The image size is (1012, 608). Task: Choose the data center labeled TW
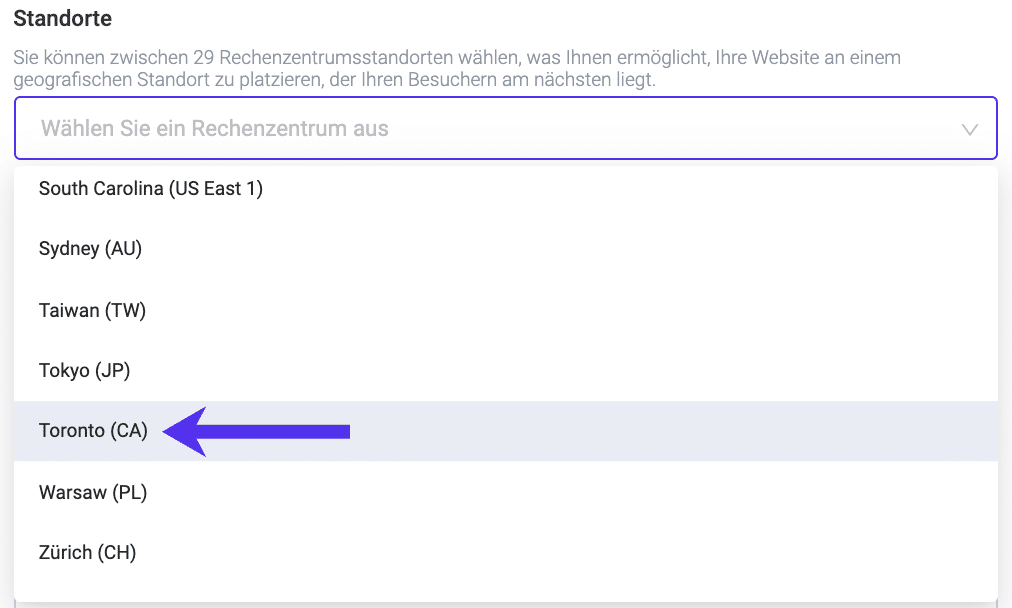coord(93,310)
